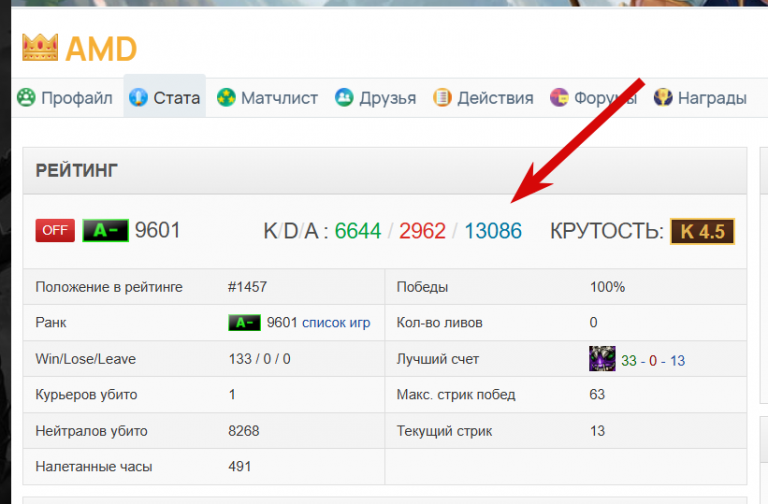Click the hero portrait in Лучший счет

[602, 359]
